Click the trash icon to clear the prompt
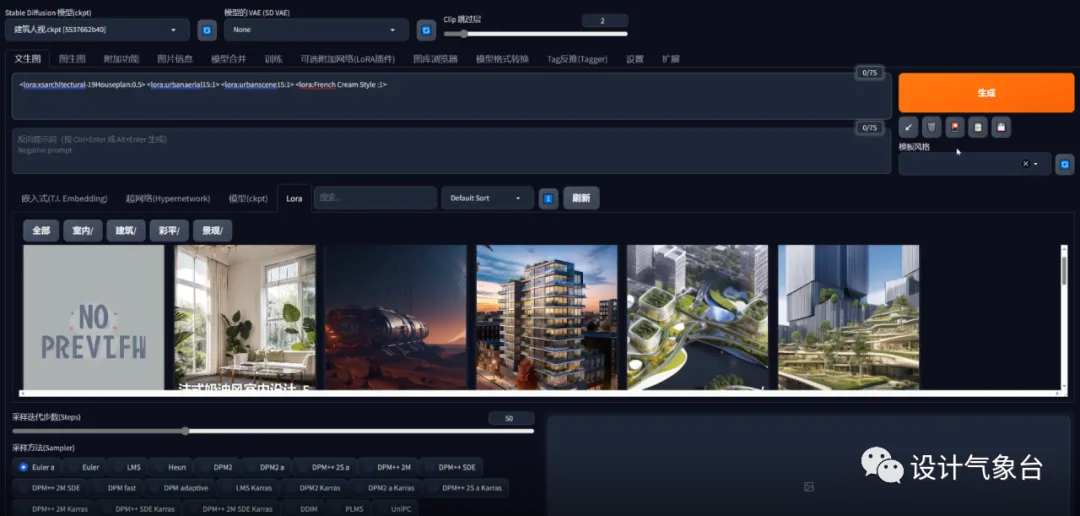1080x516 pixels. click(x=931, y=127)
